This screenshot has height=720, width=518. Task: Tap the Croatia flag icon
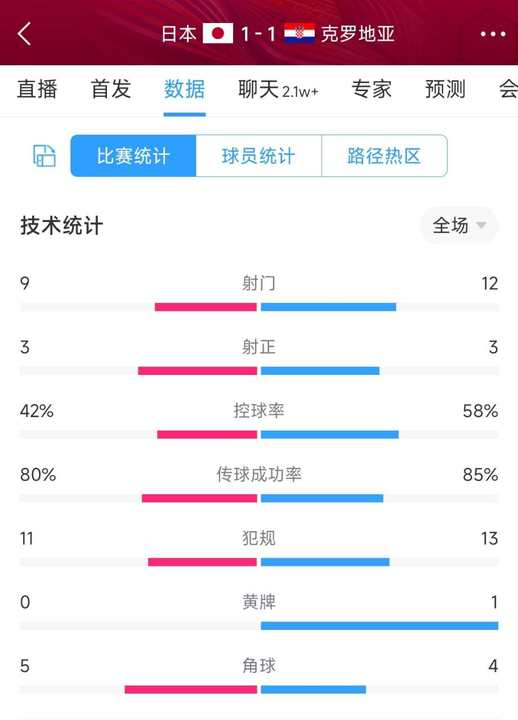(299, 34)
